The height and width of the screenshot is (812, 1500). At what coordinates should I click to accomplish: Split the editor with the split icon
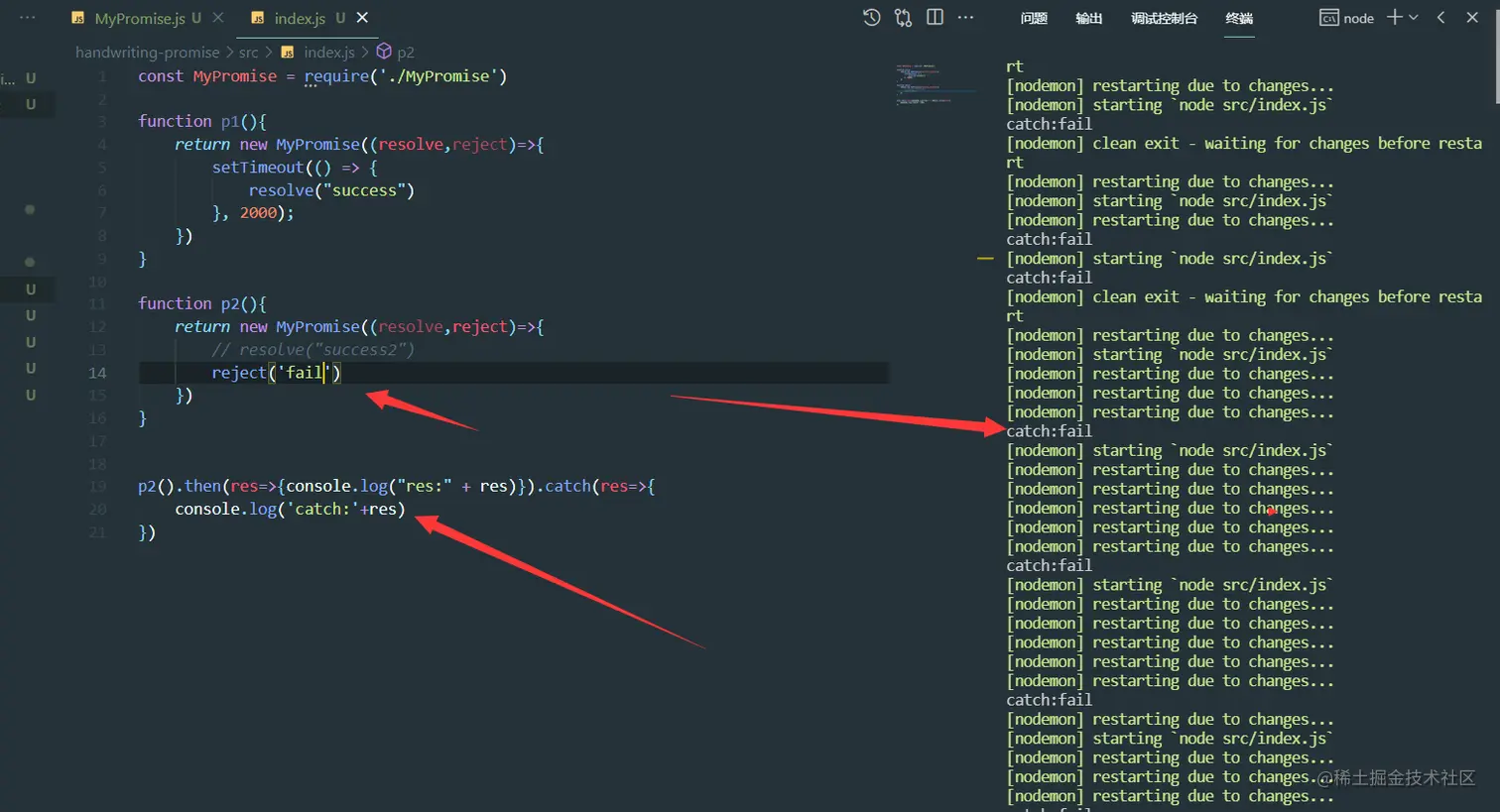[x=935, y=17]
